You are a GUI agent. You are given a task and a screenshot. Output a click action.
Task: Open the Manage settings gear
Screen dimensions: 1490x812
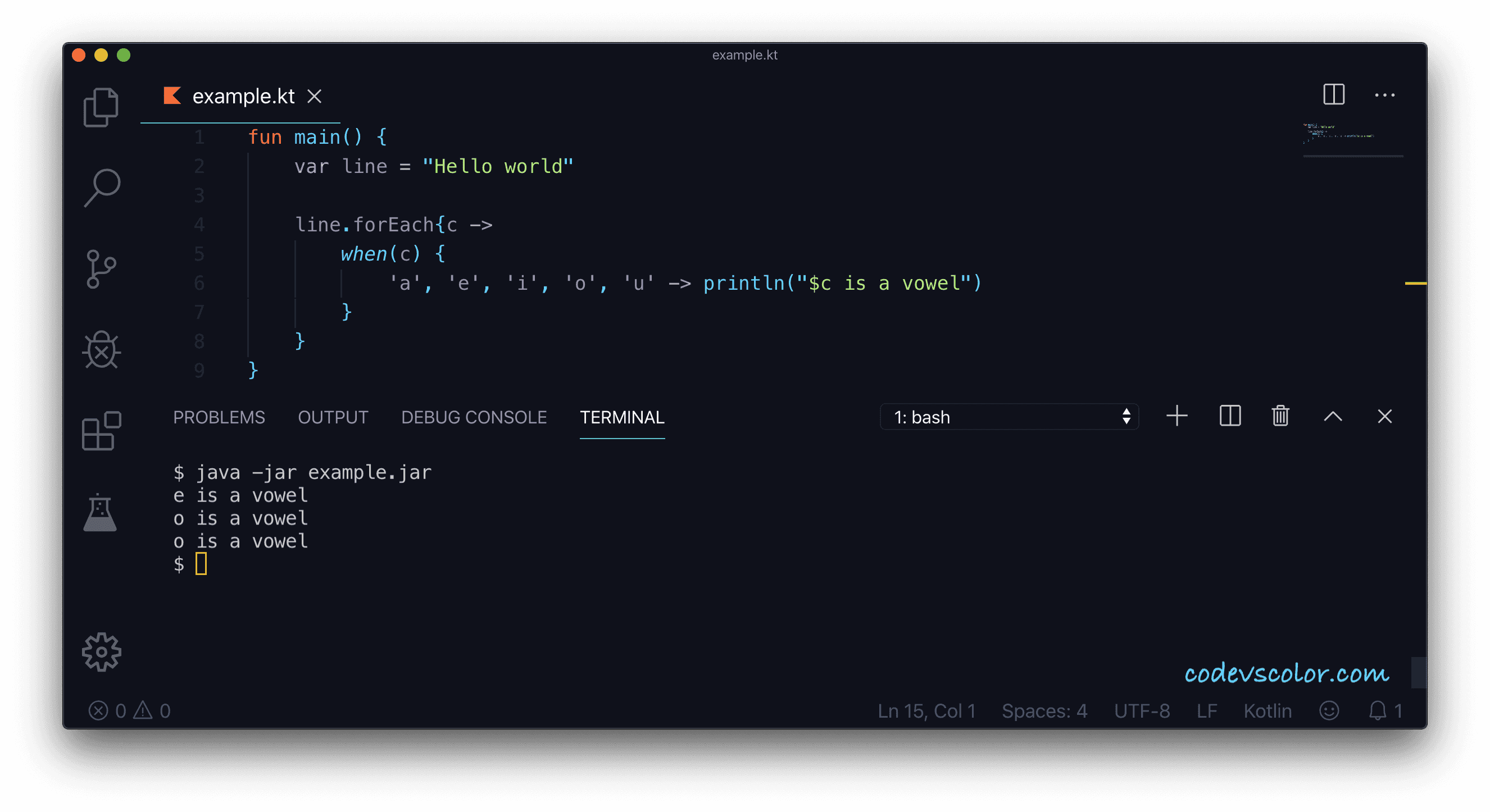102,652
